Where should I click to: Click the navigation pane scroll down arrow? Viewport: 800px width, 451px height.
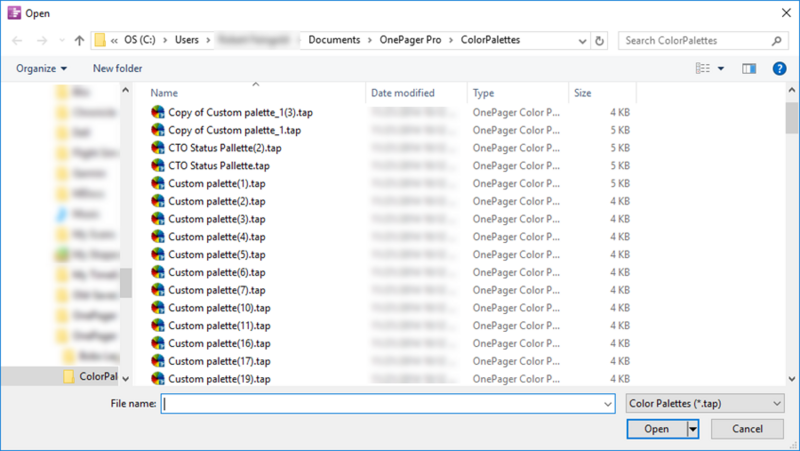coord(126,379)
